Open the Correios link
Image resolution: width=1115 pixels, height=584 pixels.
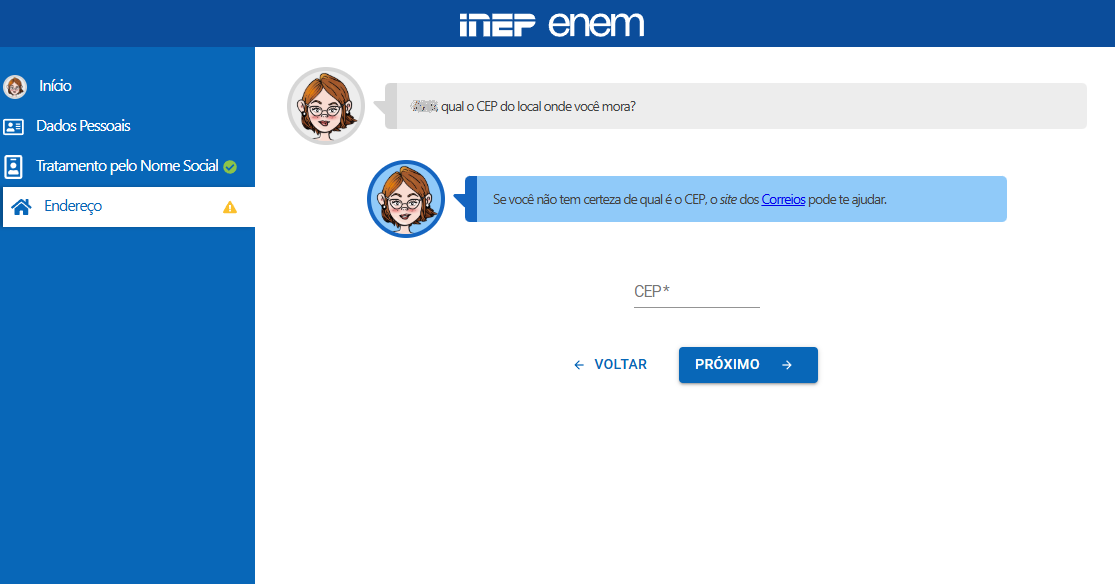point(783,200)
